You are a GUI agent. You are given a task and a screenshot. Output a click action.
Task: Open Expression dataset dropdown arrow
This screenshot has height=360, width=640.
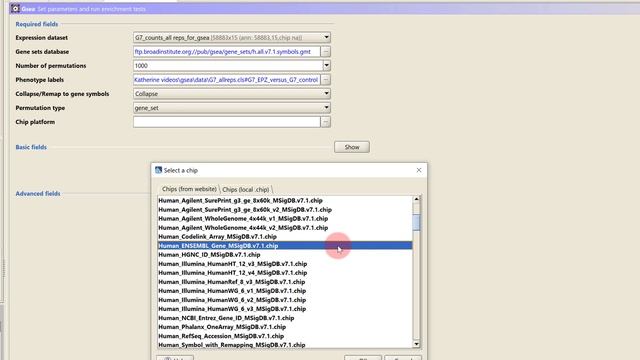pos(326,37)
